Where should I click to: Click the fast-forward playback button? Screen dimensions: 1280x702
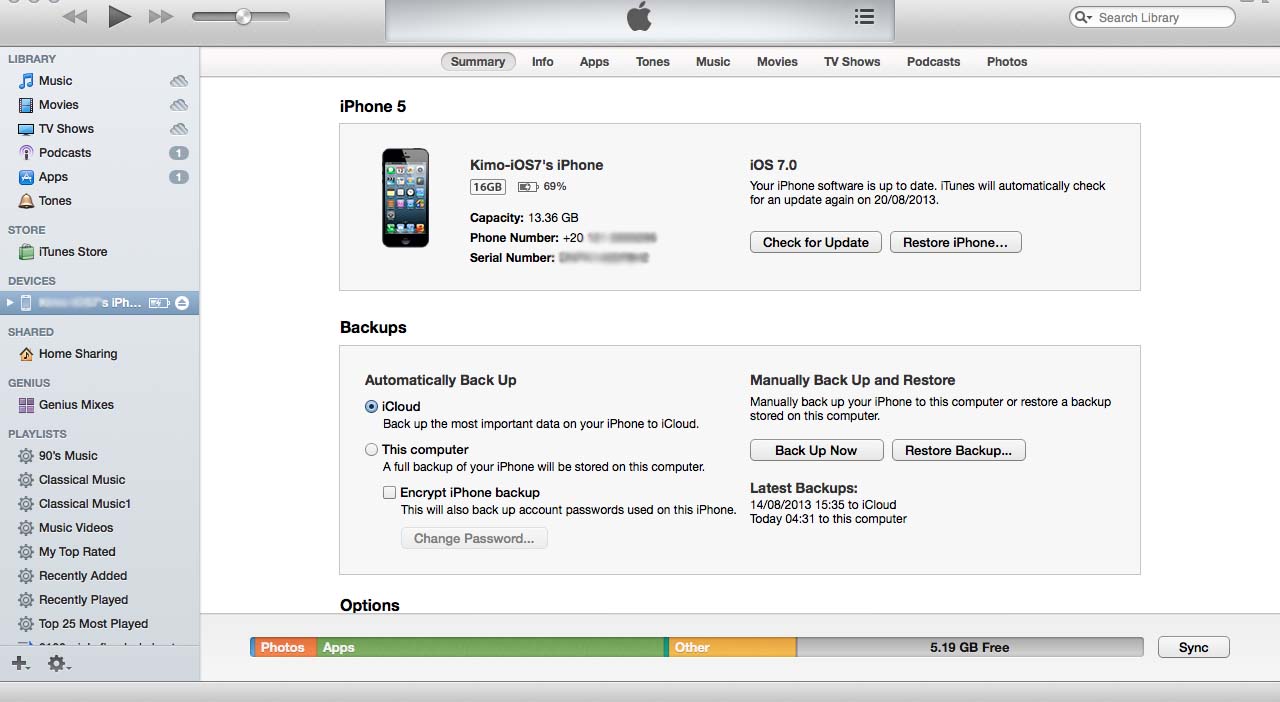tap(161, 16)
